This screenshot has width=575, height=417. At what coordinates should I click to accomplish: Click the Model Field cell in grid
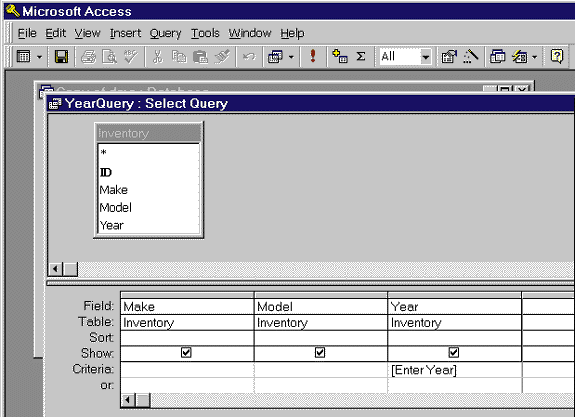point(321,307)
